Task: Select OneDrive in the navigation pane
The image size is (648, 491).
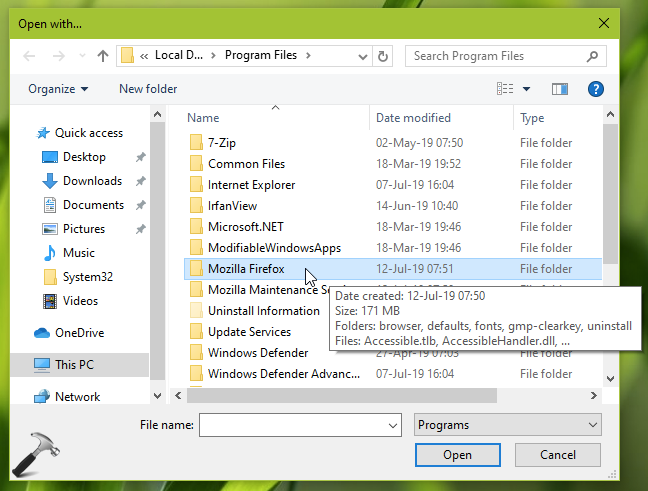Action: pos(69,333)
